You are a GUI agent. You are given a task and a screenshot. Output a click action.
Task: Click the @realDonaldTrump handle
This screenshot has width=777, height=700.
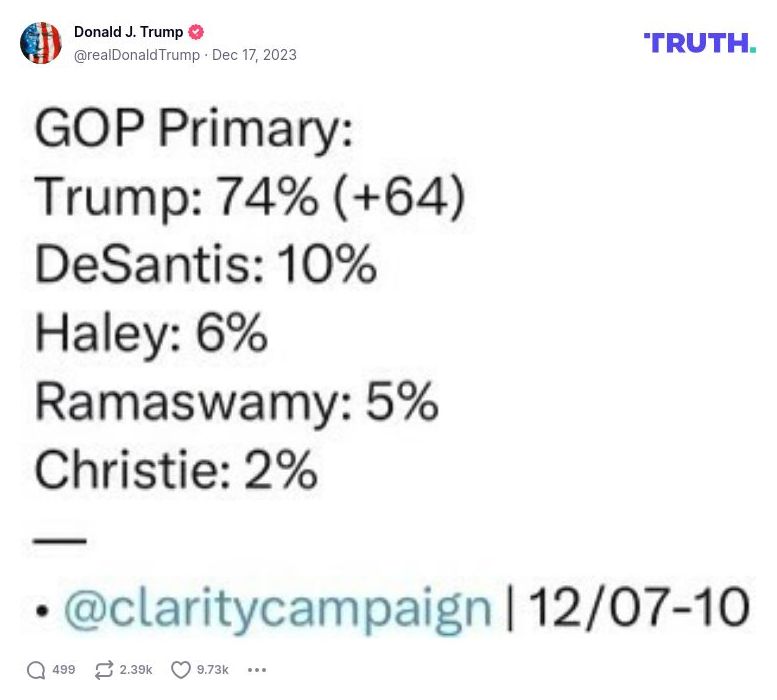tap(137, 55)
